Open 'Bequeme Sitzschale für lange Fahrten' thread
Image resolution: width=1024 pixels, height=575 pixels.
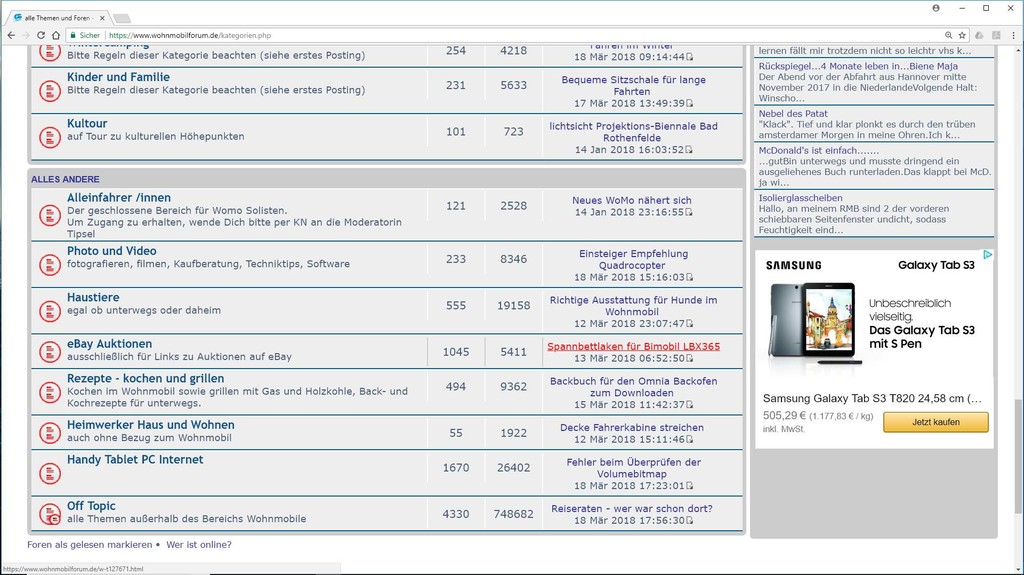click(633, 86)
